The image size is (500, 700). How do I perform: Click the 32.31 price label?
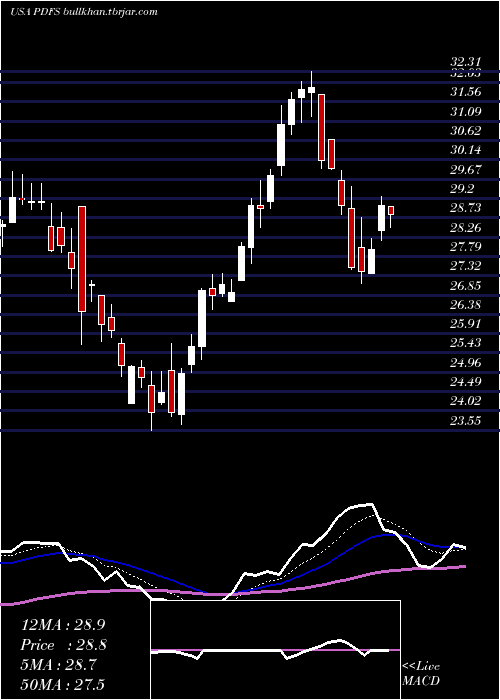coord(466,63)
